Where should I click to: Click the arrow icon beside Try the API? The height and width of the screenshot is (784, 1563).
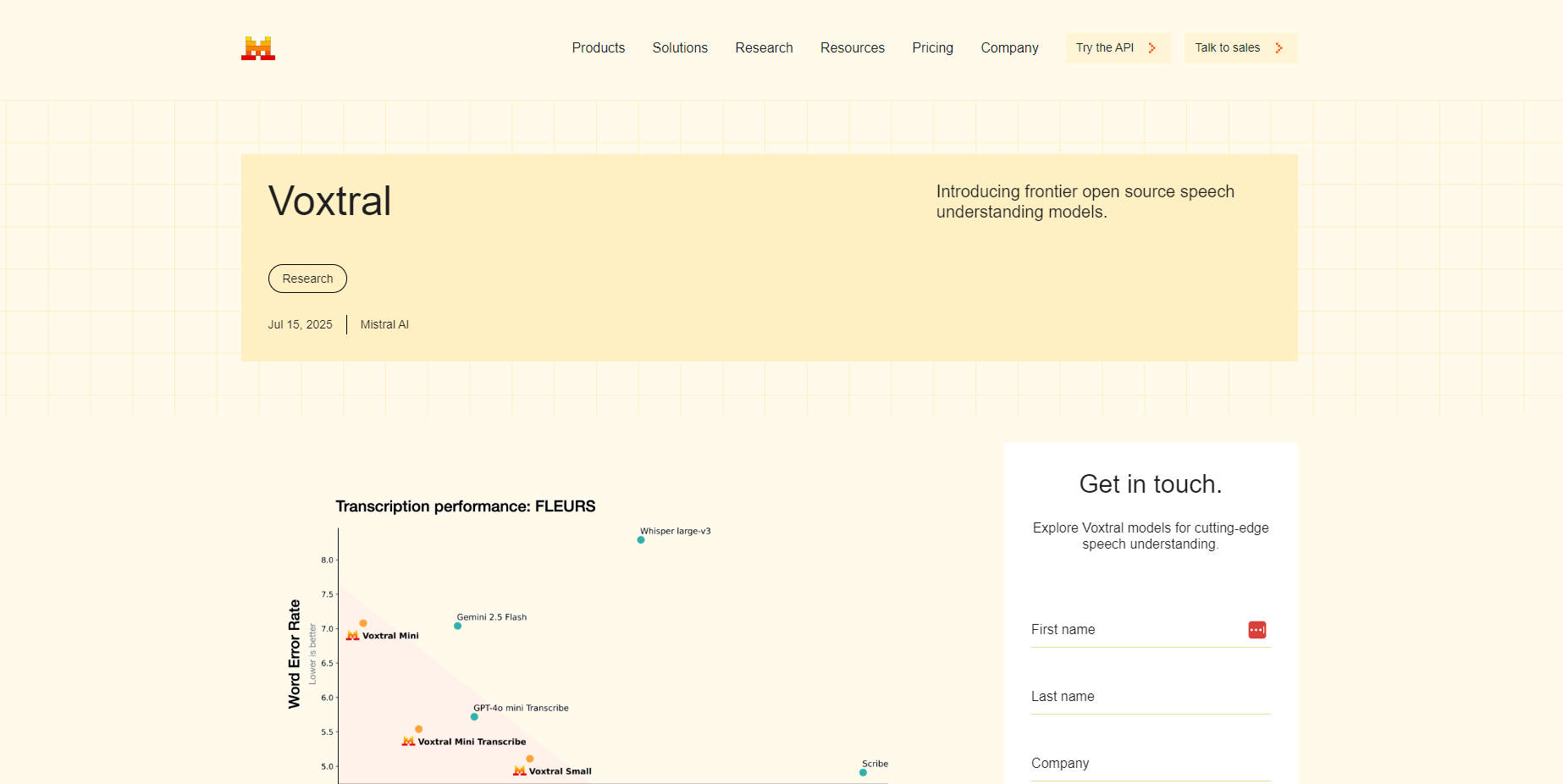click(x=1152, y=48)
